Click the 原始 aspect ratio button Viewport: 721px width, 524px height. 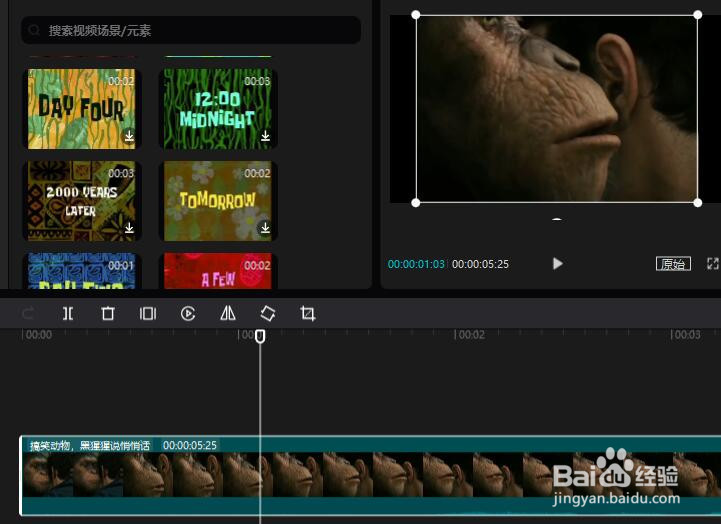coord(673,264)
